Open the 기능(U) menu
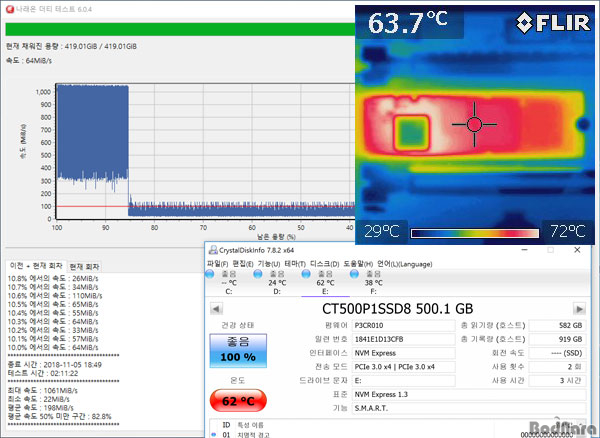This screenshot has height=438, width=600. click(x=269, y=264)
